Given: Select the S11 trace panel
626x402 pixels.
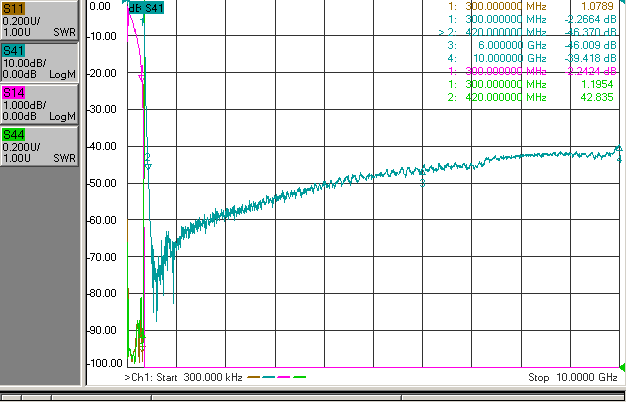Looking at the screenshot, I should 39,20.
